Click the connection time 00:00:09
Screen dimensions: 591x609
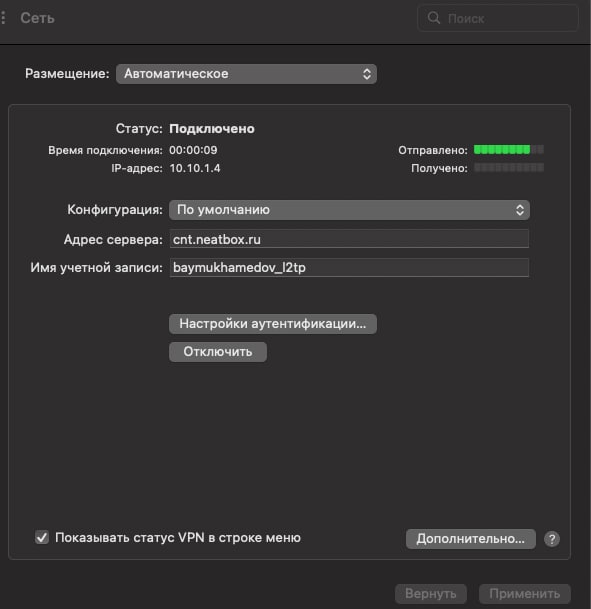(193, 150)
